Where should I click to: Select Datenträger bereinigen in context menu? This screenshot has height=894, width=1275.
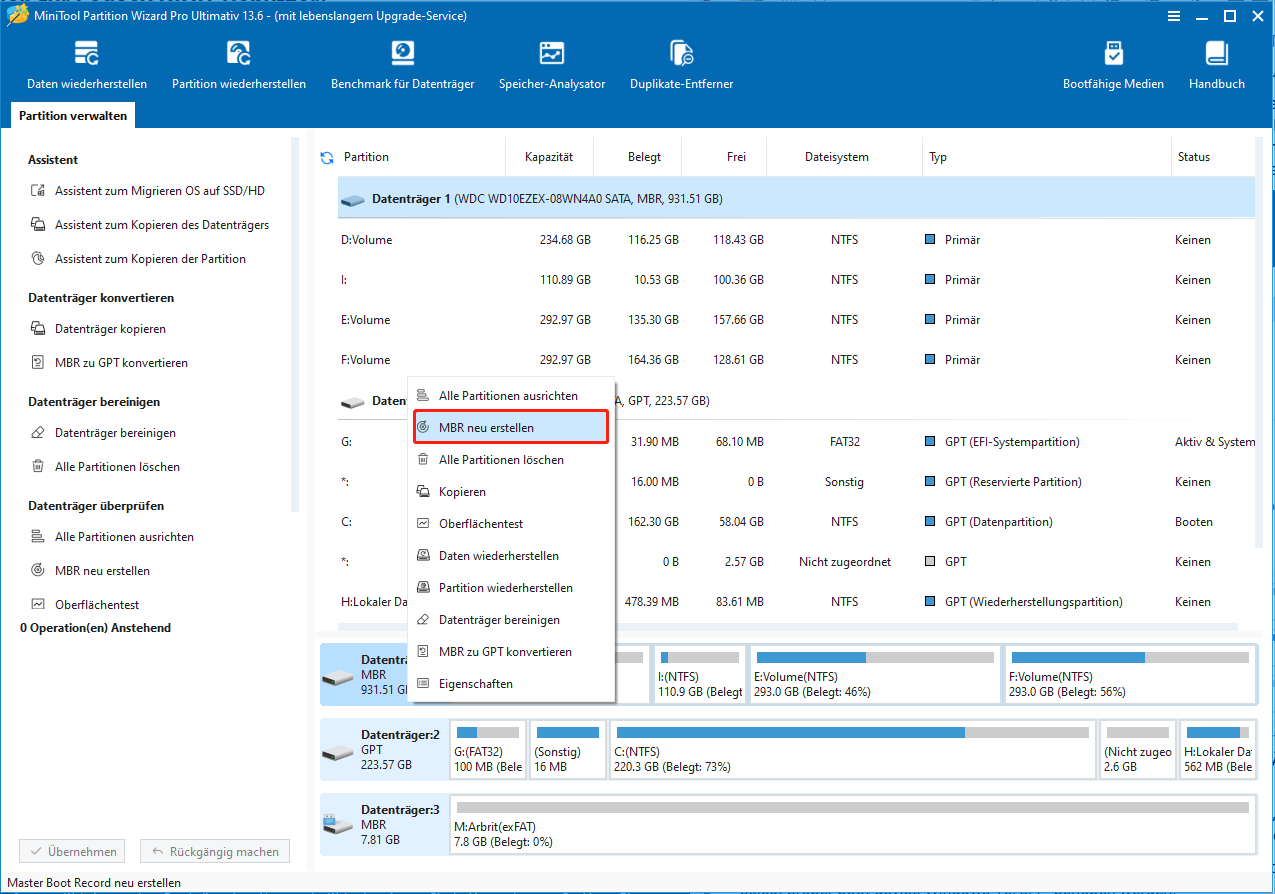tap(511, 620)
